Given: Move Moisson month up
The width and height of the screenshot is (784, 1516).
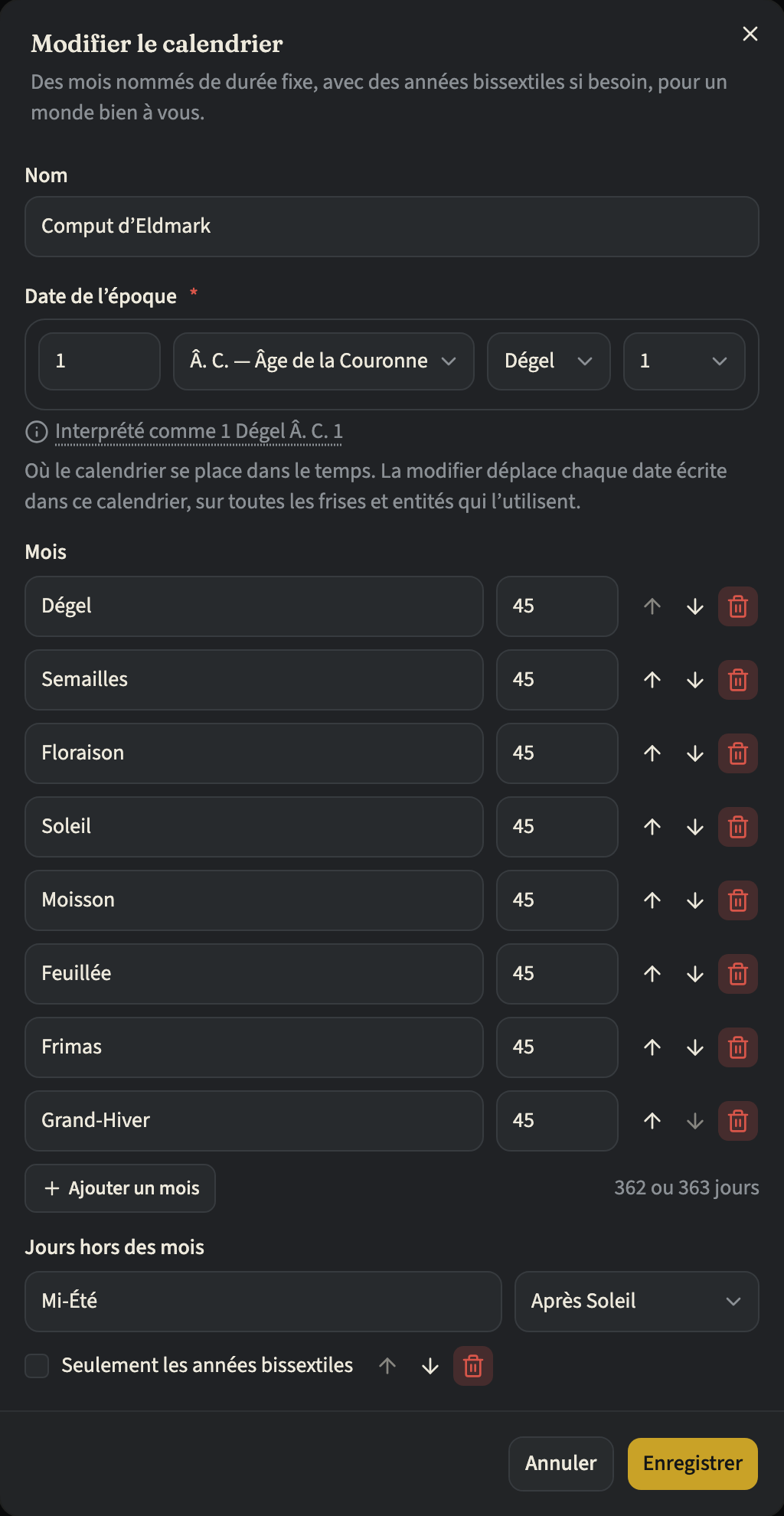Looking at the screenshot, I should point(652,900).
